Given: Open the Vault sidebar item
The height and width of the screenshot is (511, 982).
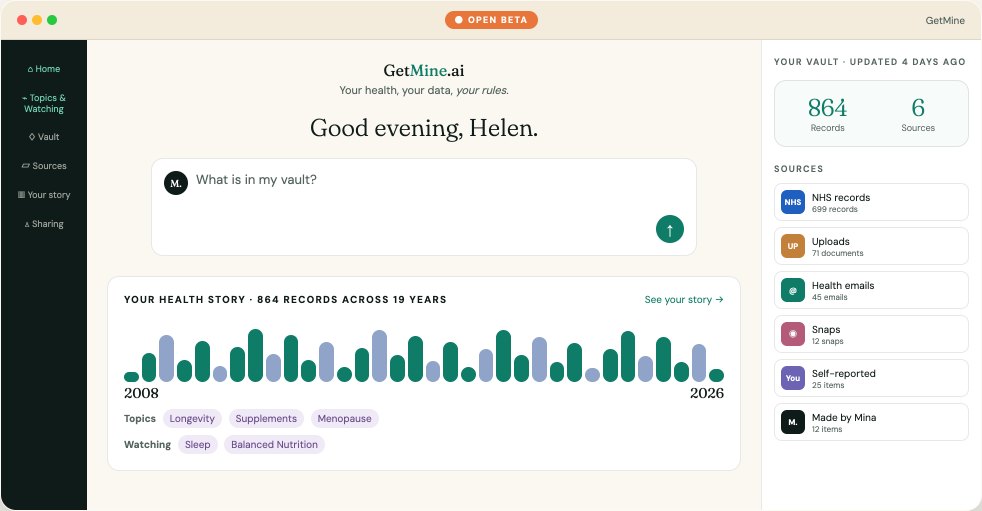Looking at the screenshot, I should (x=44, y=137).
